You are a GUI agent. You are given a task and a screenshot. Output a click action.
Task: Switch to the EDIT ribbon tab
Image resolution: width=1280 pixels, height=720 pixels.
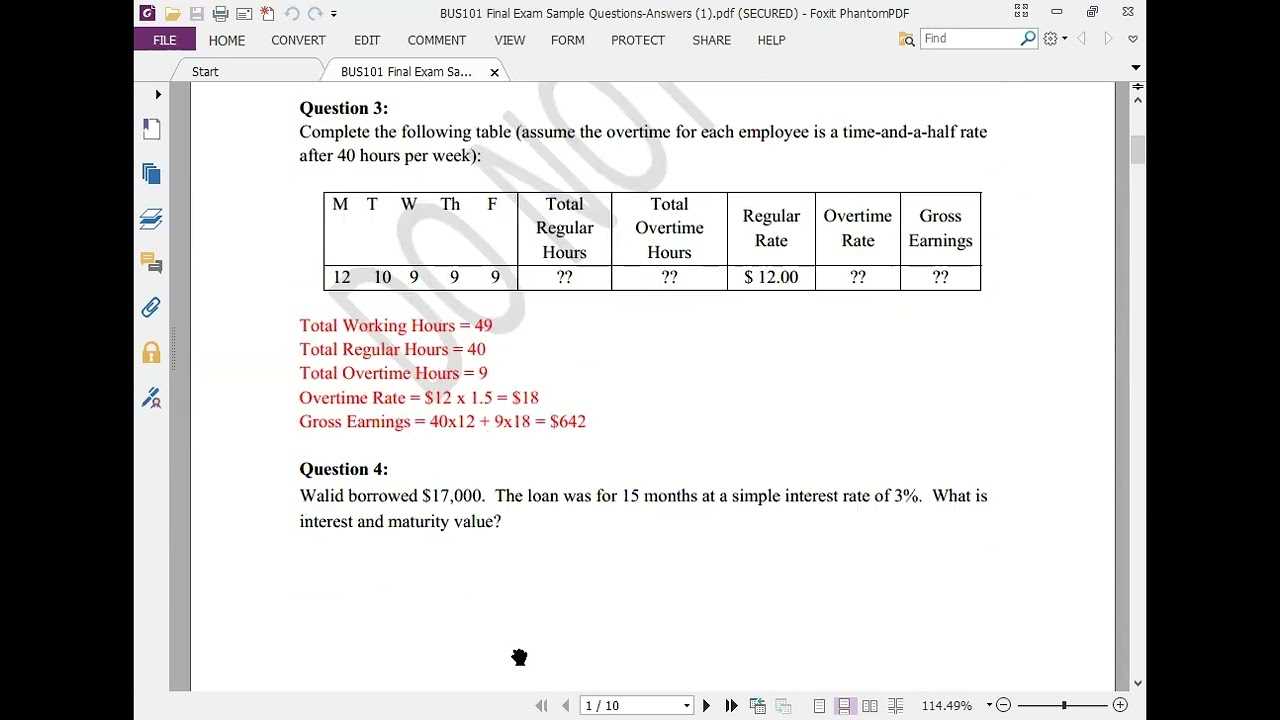point(367,40)
